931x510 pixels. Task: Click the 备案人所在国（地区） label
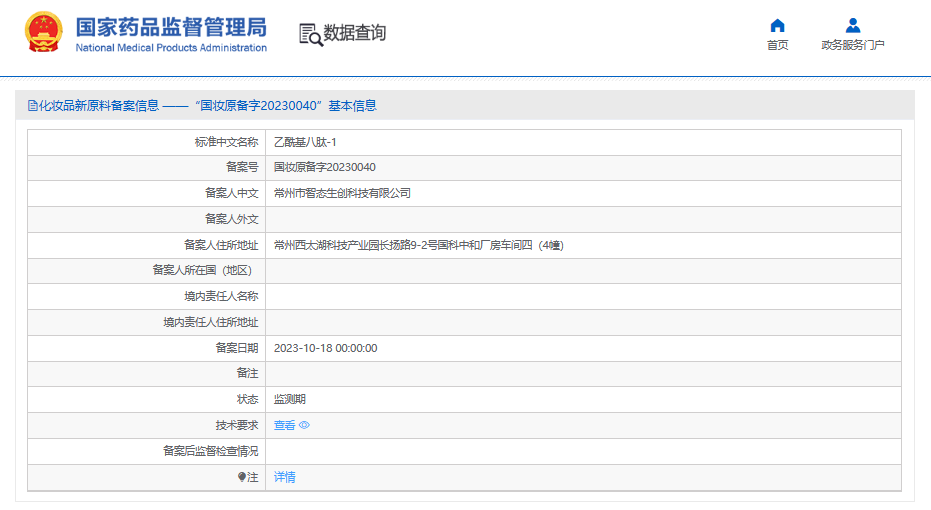click(x=202, y=271)
